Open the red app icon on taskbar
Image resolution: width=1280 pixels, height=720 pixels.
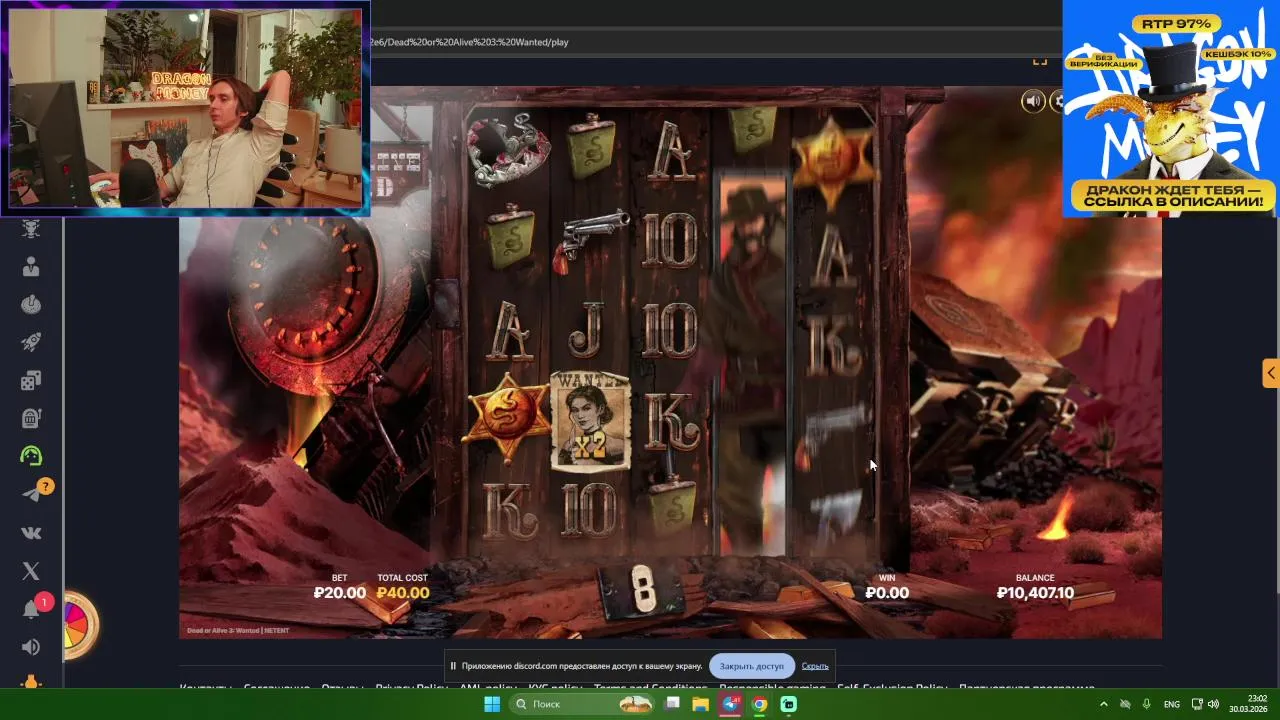pos(731,704)
